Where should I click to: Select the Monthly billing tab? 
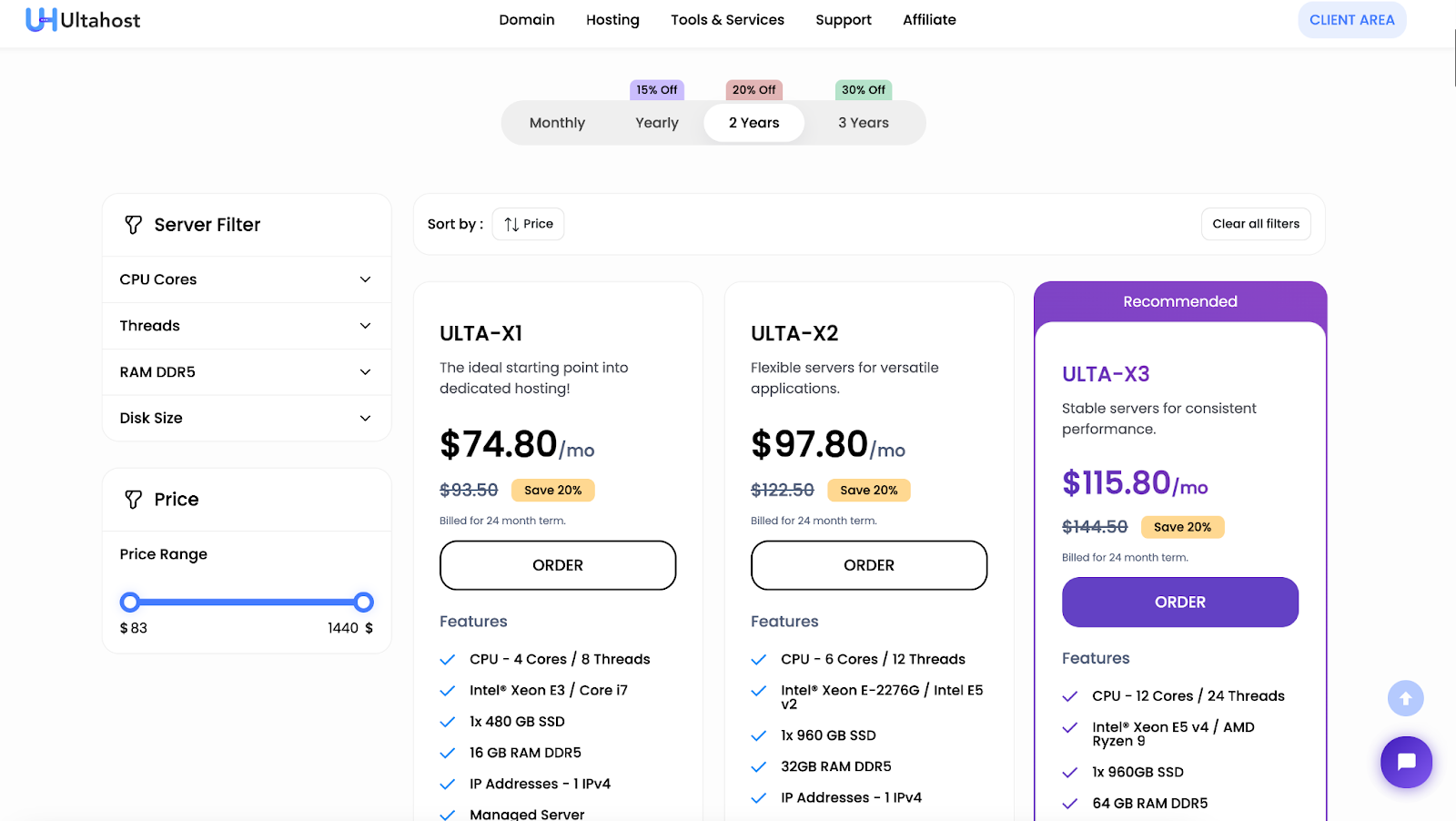click(x=557, y=123)
